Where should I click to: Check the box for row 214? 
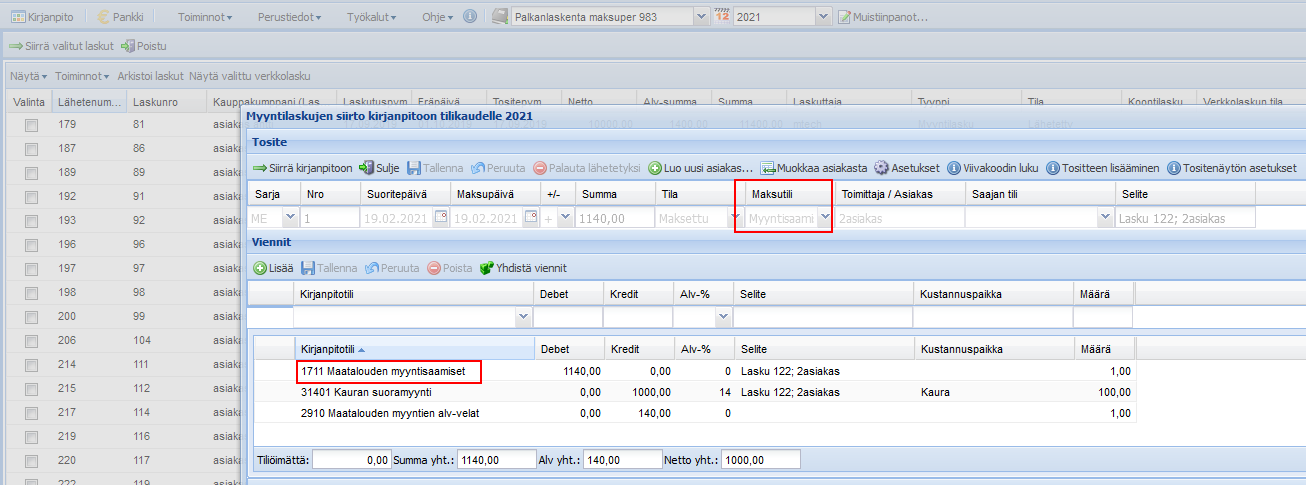click(x=31, y=365)
